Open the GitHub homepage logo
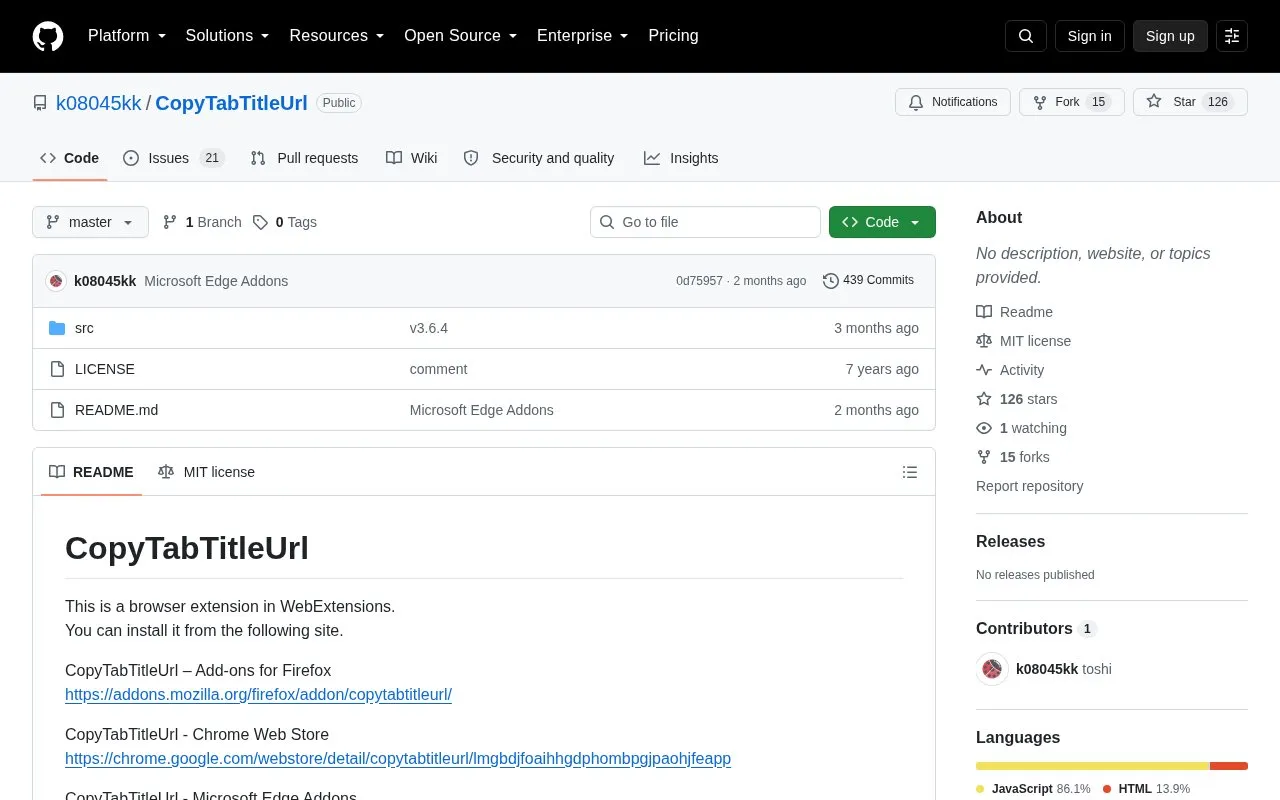1280x800 pixels. pos(48,36)
